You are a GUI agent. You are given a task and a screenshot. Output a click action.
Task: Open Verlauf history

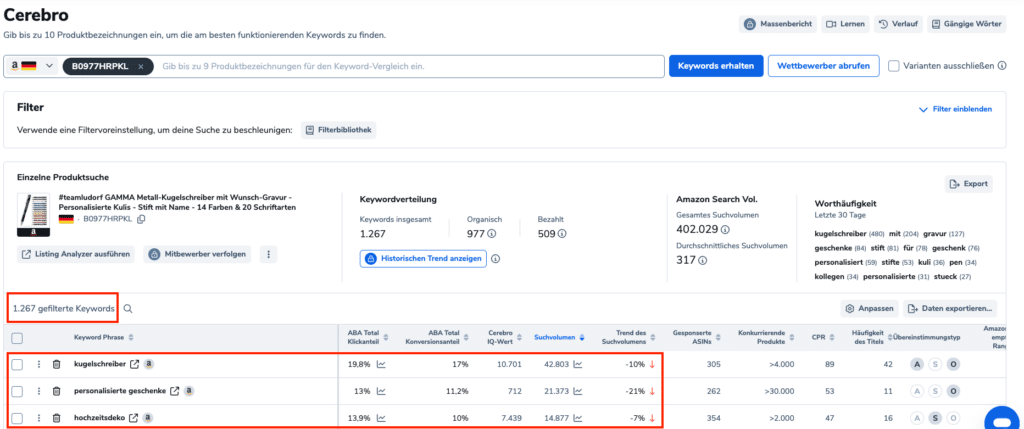pos(898,24)
